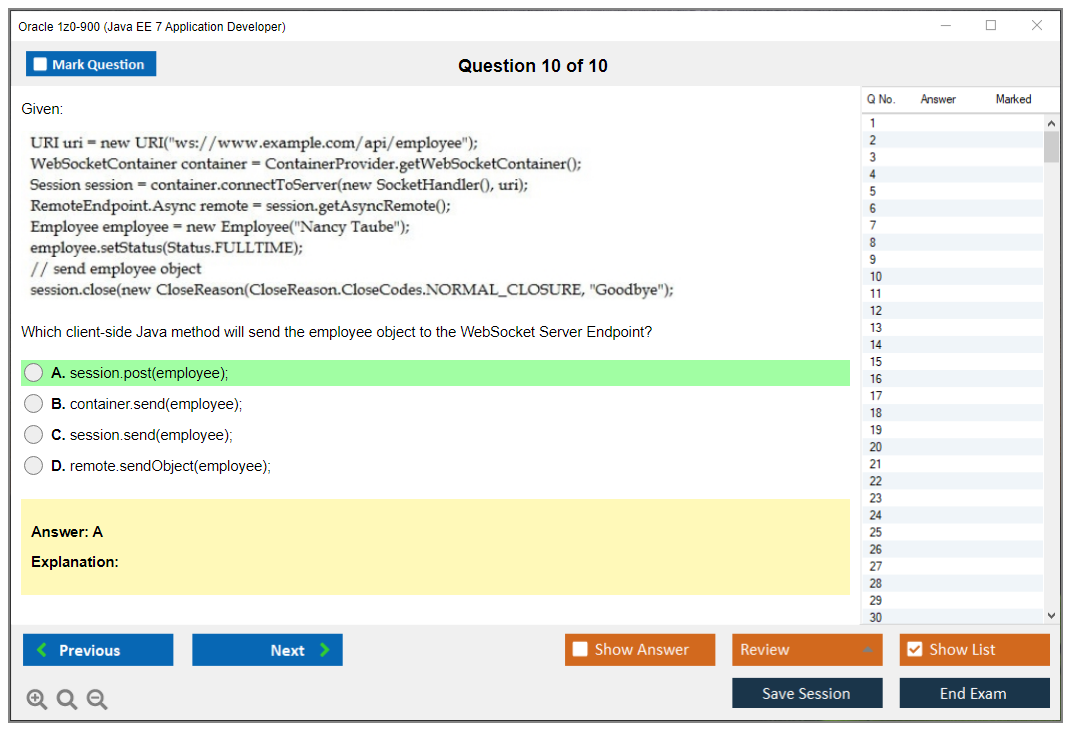Click the End Exam button
The image size is (1075, 735).
[x=974, y=693]
